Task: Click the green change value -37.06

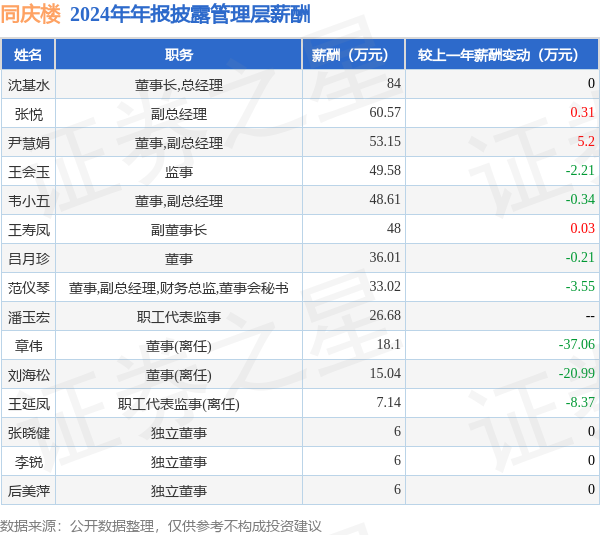Action: tap(577, 344)
